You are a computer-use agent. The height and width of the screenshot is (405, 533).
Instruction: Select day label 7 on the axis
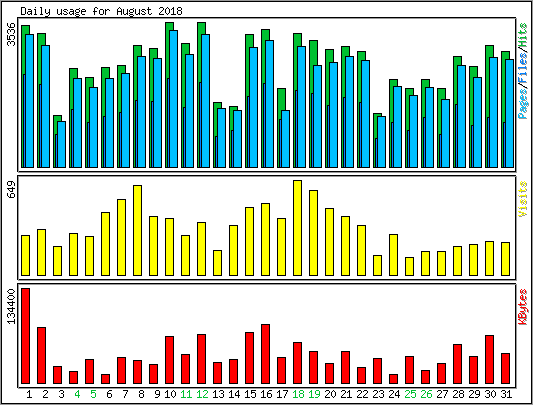tap(125, 394)
